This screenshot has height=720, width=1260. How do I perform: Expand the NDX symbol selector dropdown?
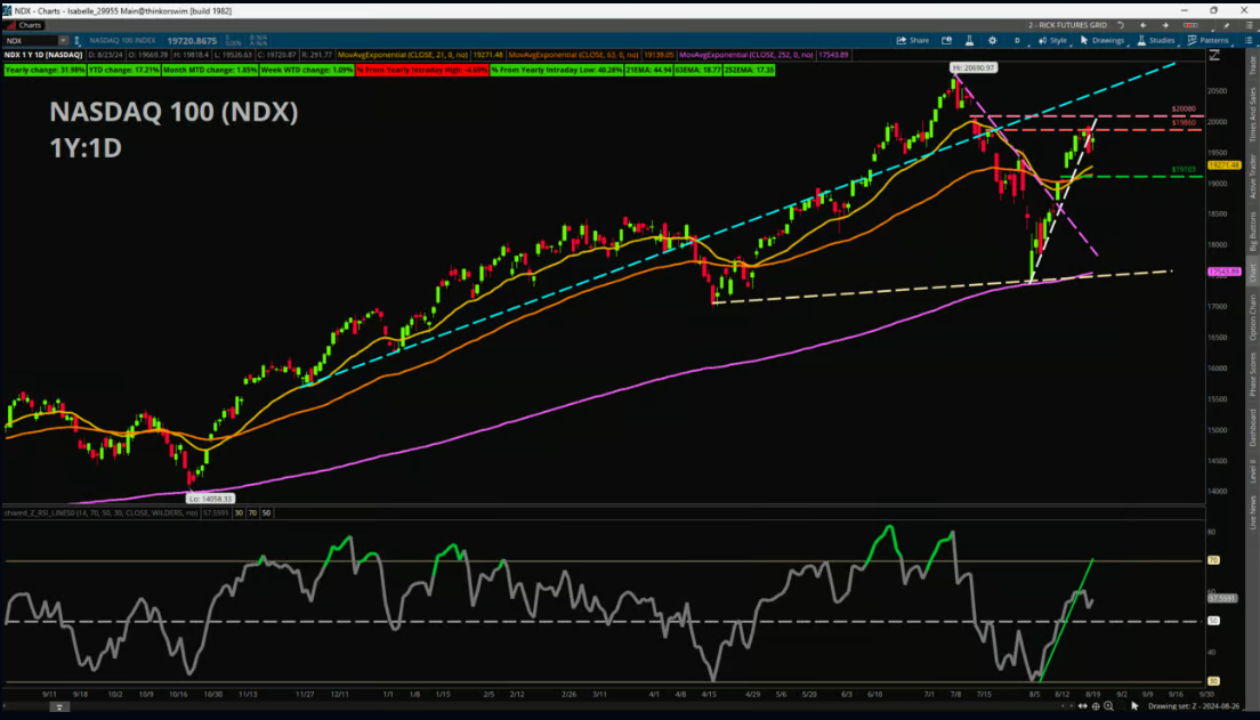pyautogui.click(x=65, y=41)
